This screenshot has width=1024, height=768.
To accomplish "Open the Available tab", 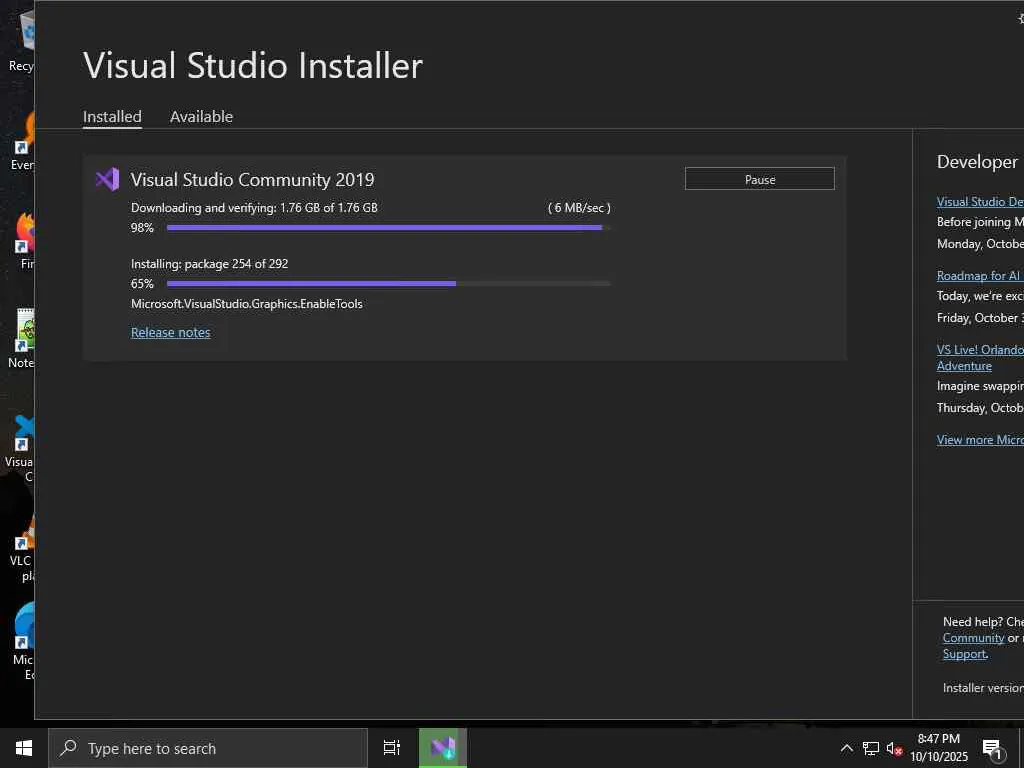I will coord(201,116).
